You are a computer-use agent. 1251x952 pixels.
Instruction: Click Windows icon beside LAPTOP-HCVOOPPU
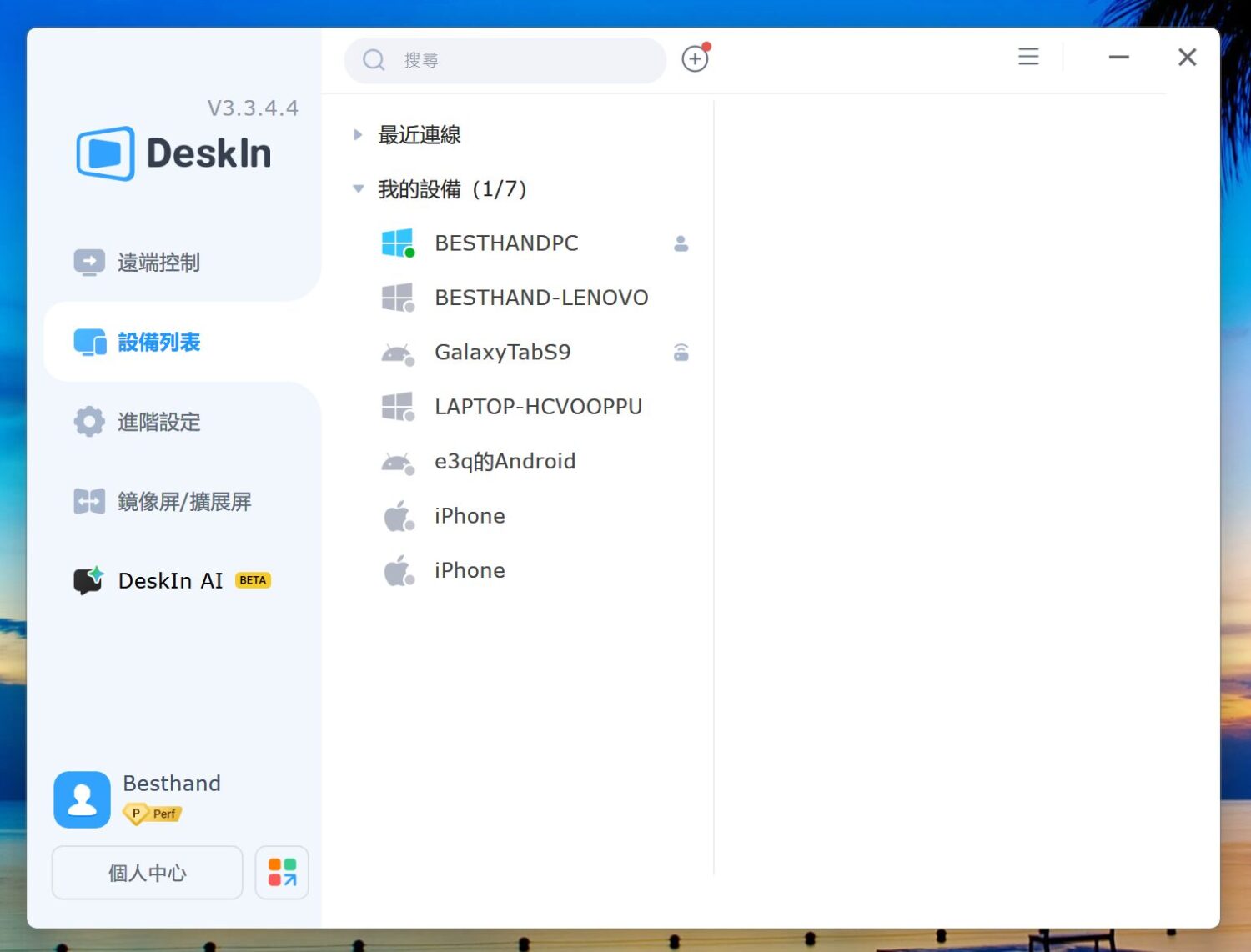click(x=398, y=407)
